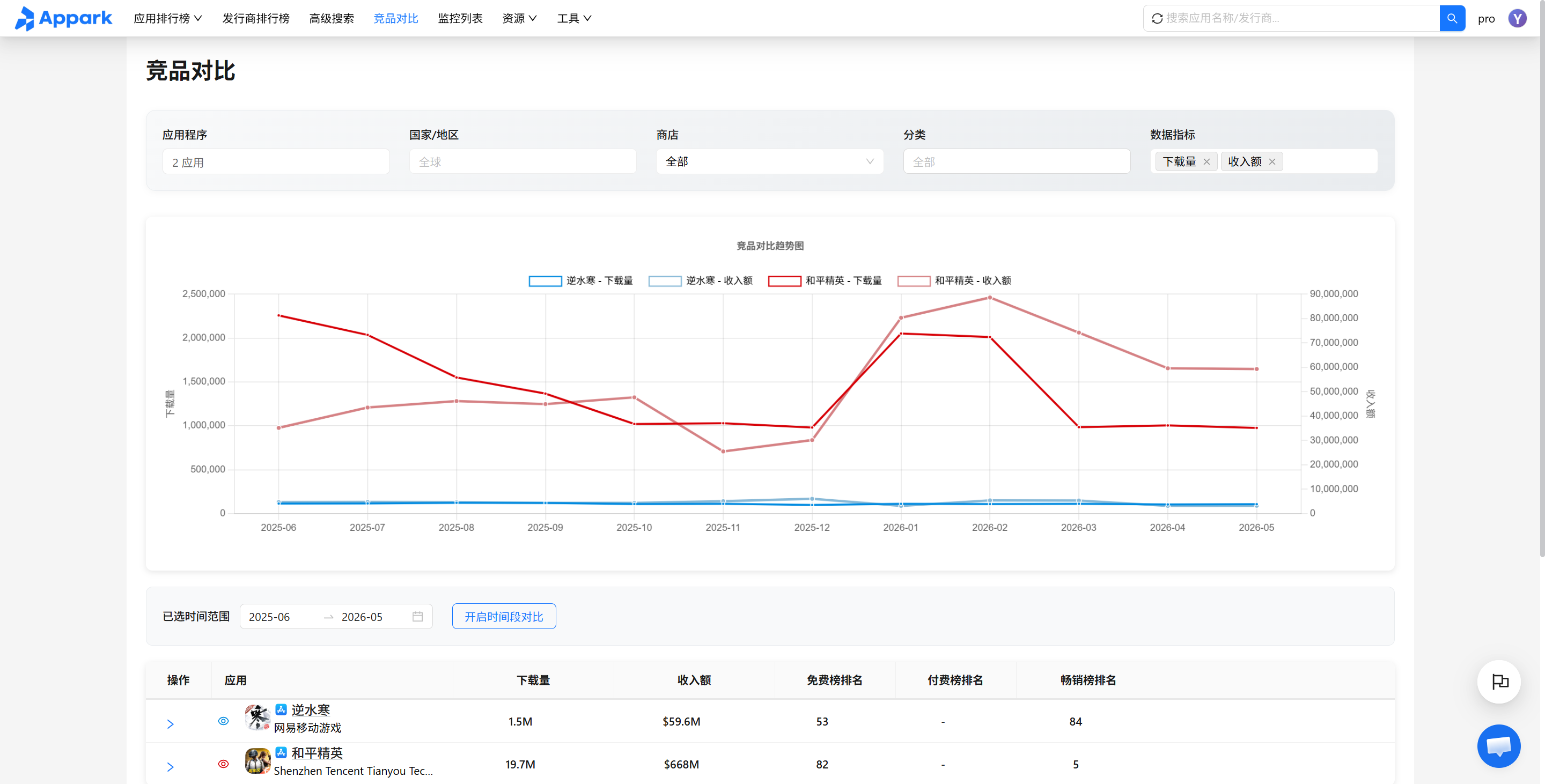Open the feedback flag floating button
Screen dimensions: 1545x784
pyautogui.click(x=1499, y=682)
